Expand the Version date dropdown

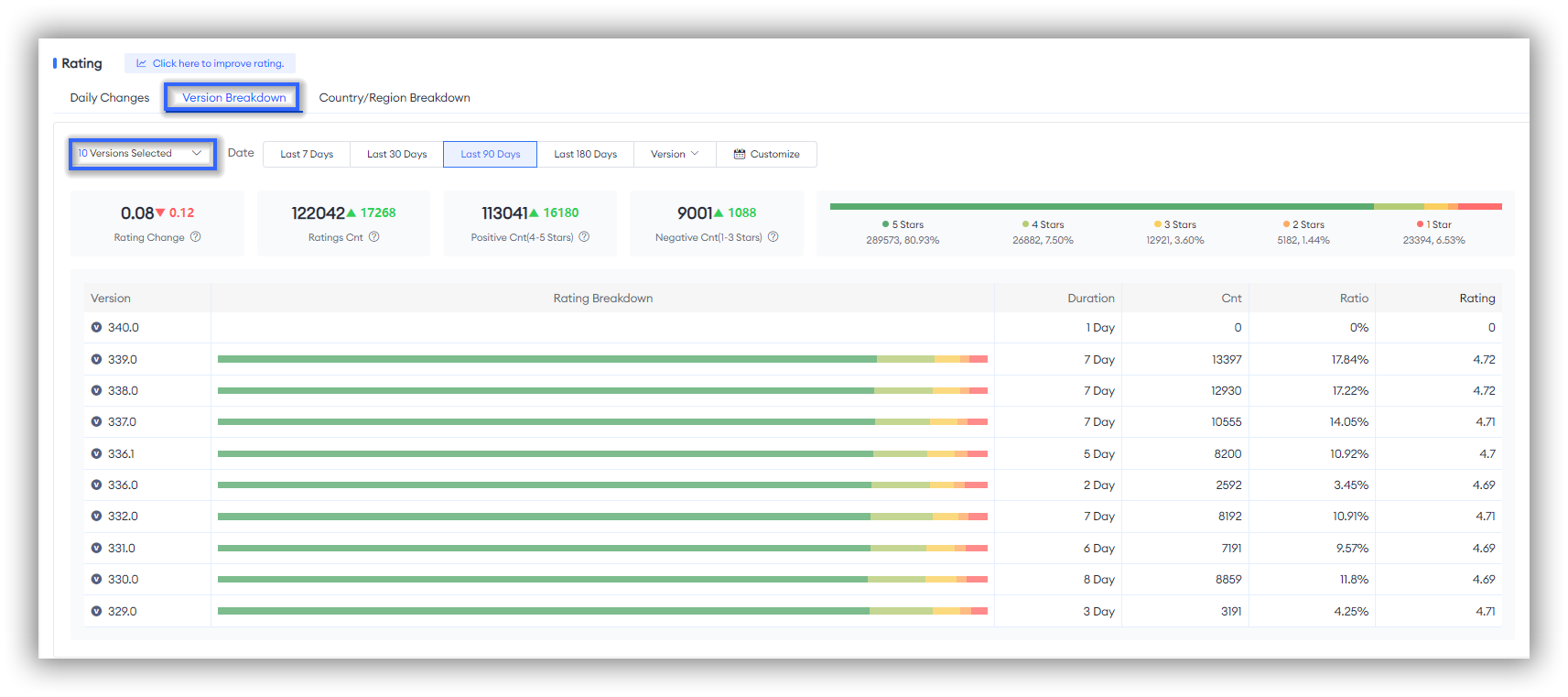pyautogui.click(x=675, y=154)
